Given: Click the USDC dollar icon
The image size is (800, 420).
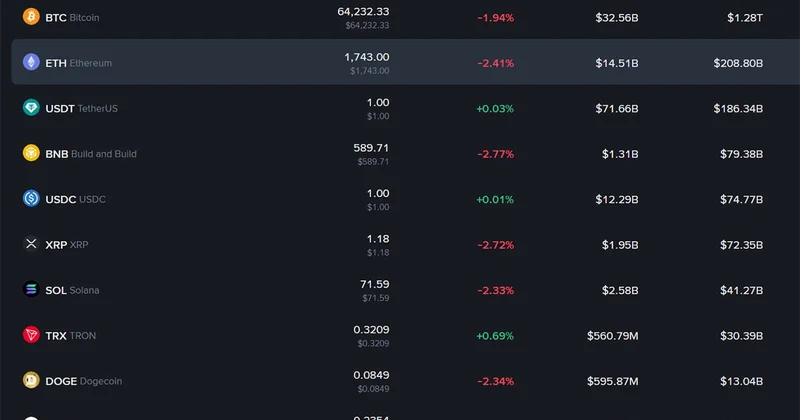Looking at the screenshot, I should (31, 199).
